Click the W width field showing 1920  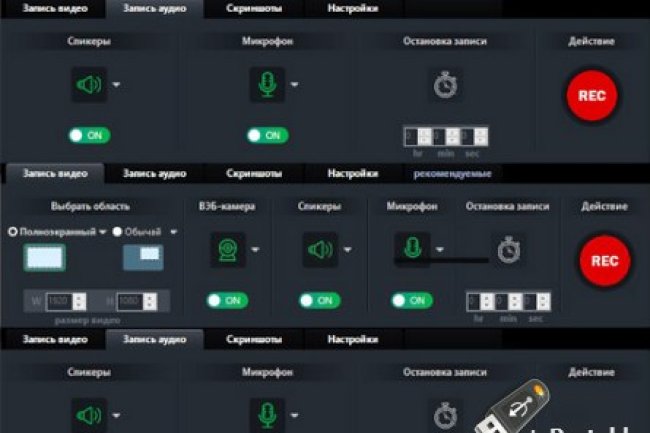pyautogui.click(x=59, y=301)
